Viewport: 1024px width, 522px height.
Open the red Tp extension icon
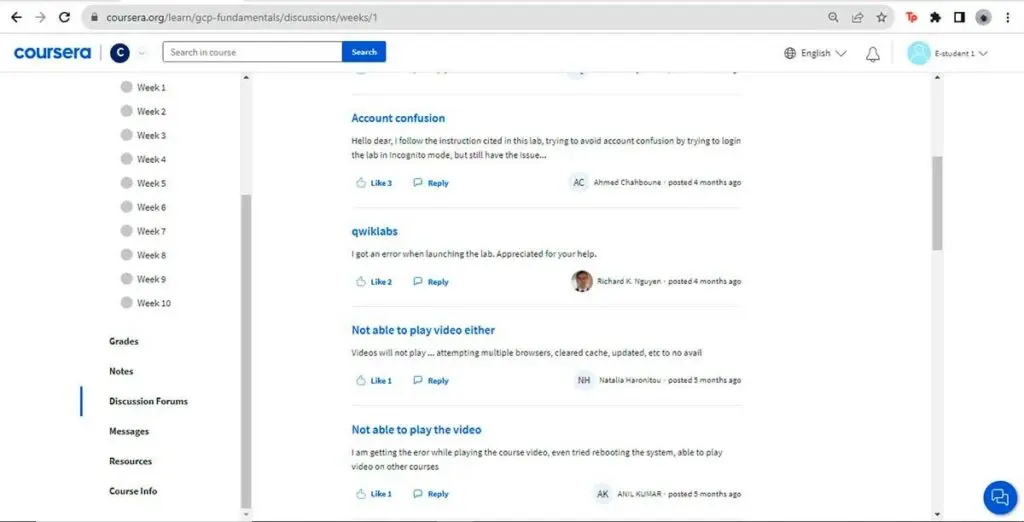(x=911, y=18)
